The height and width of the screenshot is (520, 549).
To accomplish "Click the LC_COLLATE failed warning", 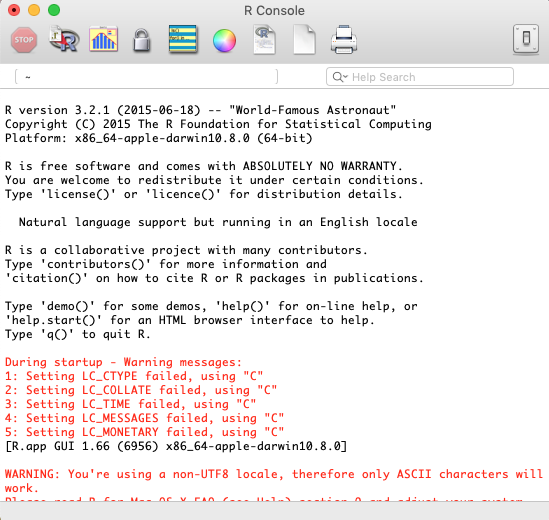I will pos(141,390).
